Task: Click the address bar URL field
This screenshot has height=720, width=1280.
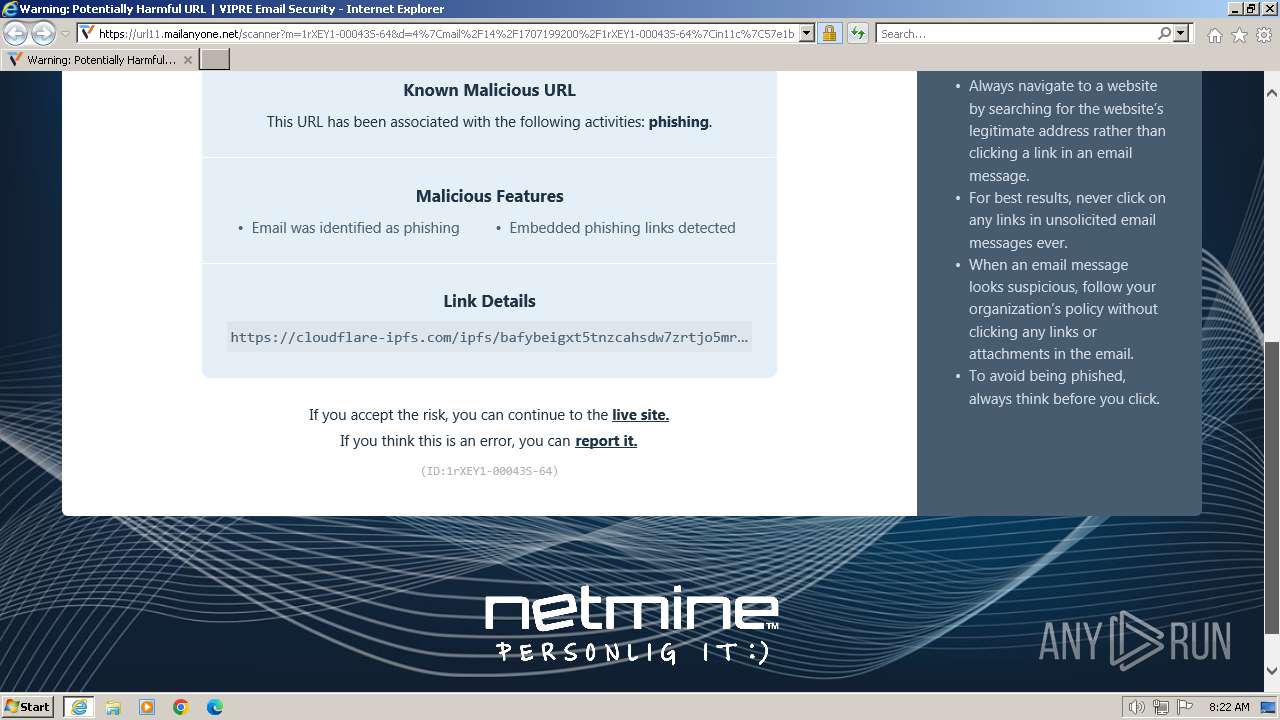Action: point(446,33)
